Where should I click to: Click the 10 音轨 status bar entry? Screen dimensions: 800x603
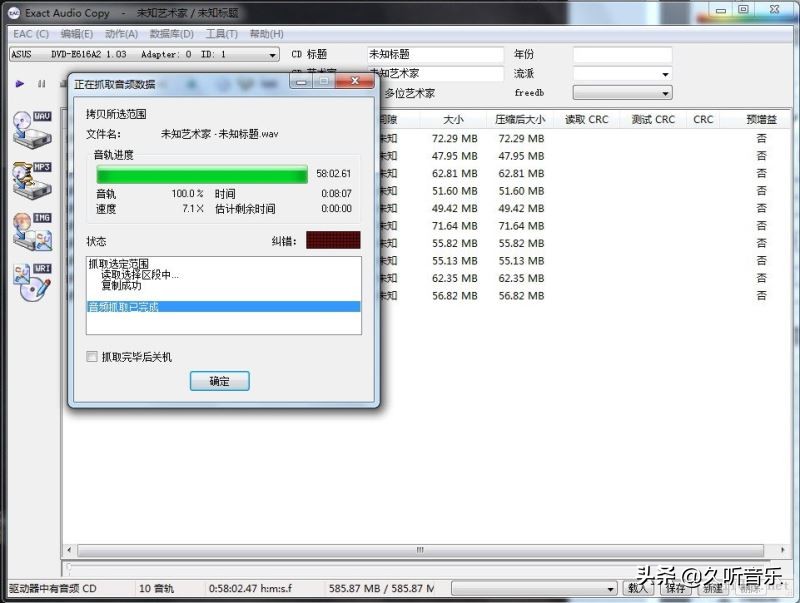(156, 588)
